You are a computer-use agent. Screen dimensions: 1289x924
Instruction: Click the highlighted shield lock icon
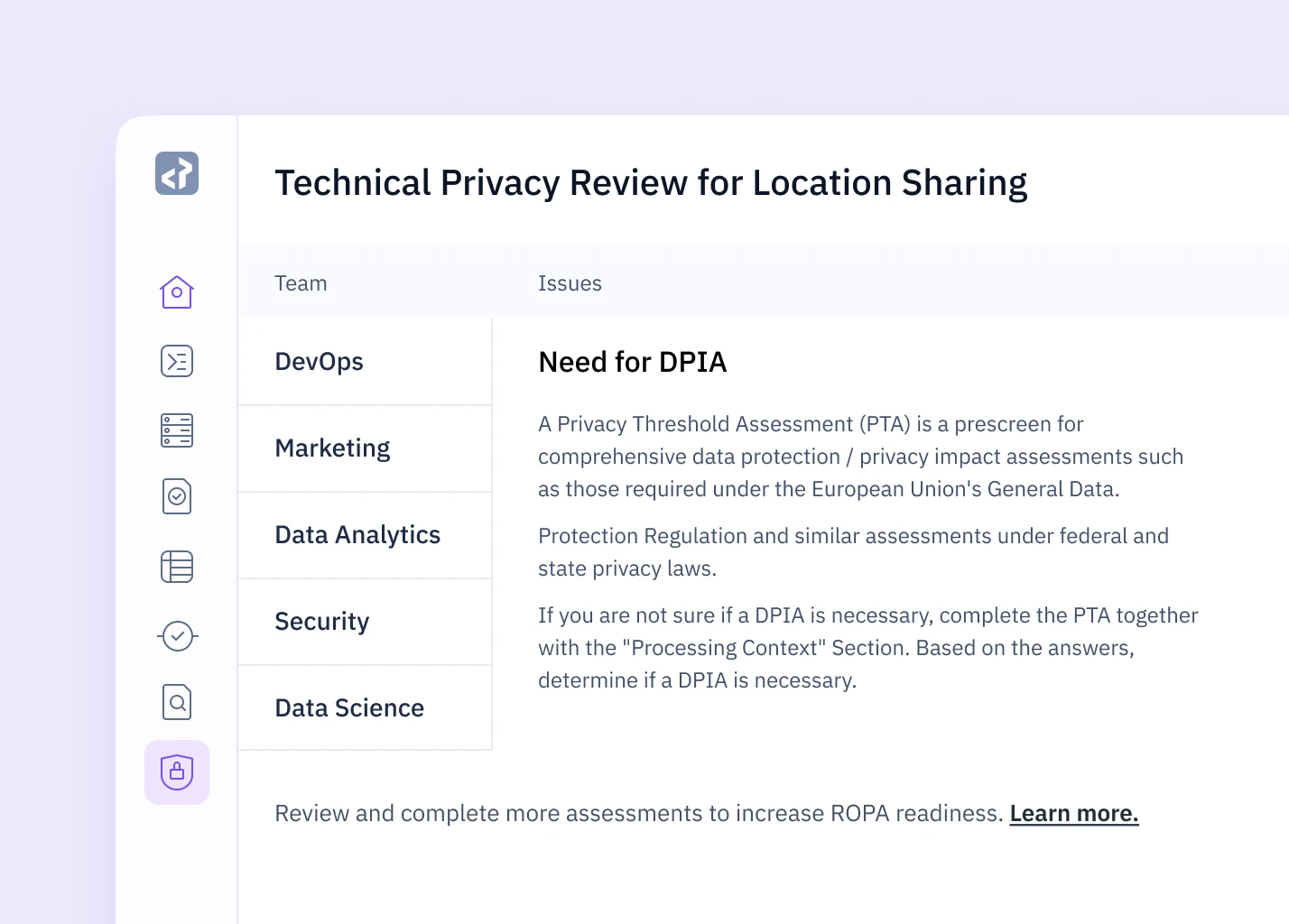click(x=177, y=772)
